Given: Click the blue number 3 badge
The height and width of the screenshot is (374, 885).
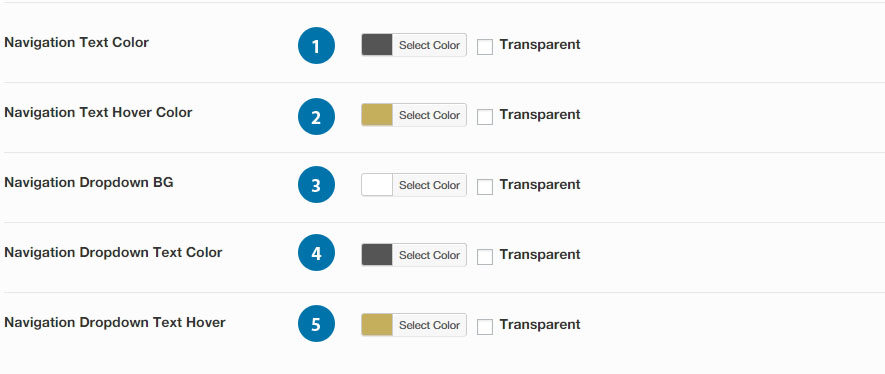Looking at the screenshot, I should (x=316, y=184).
